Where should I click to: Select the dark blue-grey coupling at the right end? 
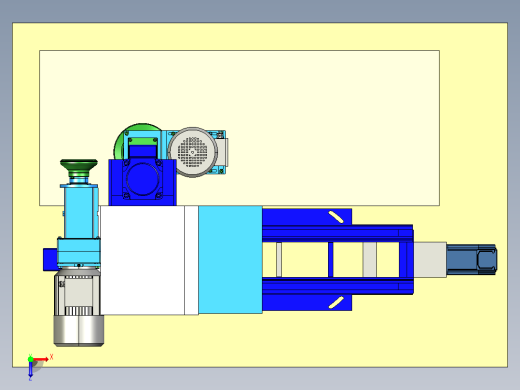[472, 260]
